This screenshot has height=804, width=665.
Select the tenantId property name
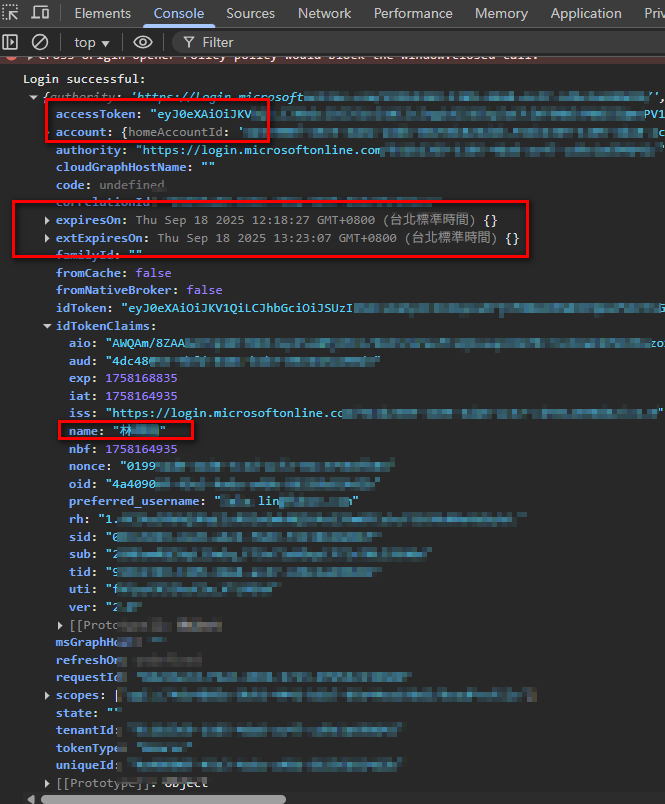(x=85, y=730)
